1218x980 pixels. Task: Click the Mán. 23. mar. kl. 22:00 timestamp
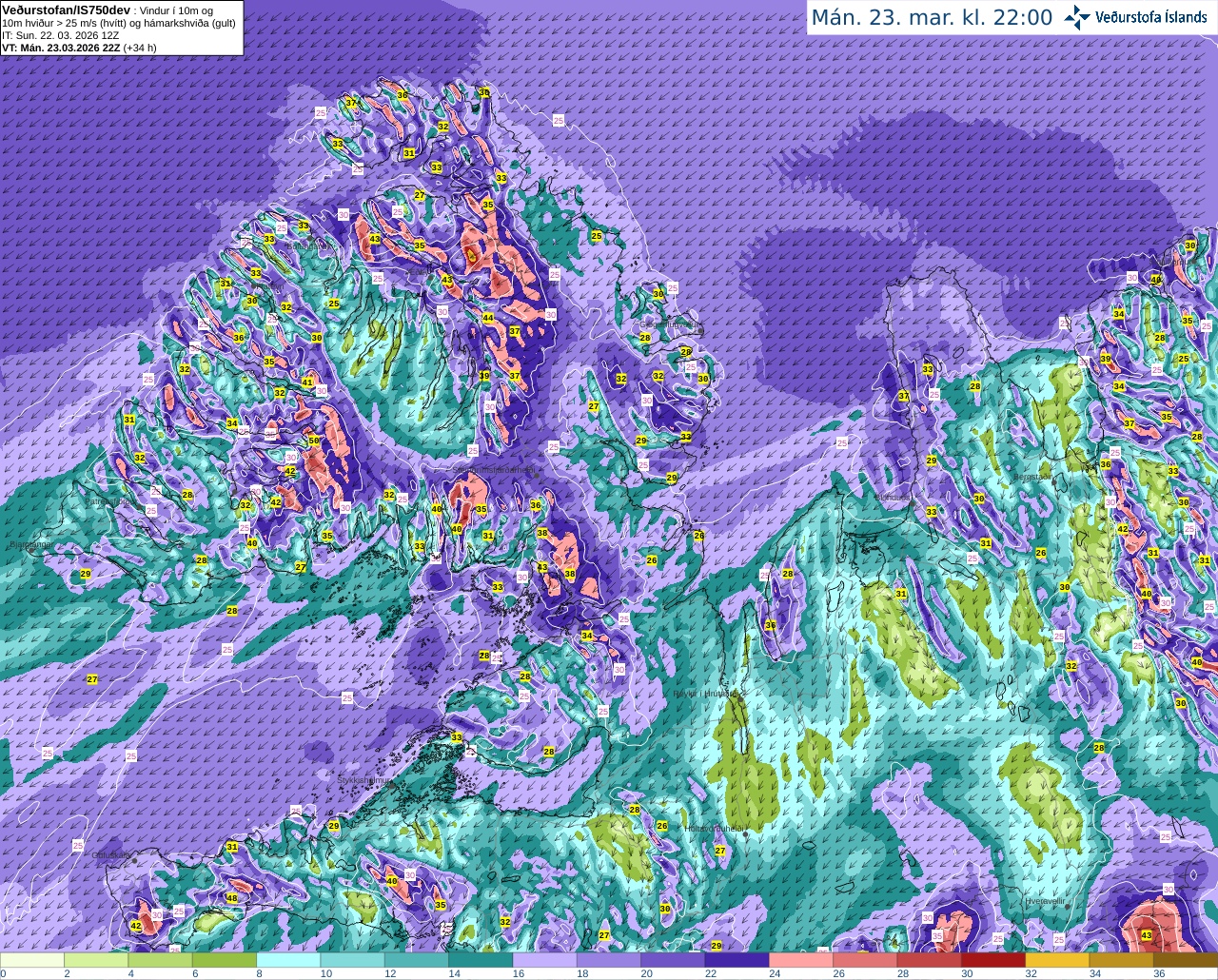[x=932, y=17]
